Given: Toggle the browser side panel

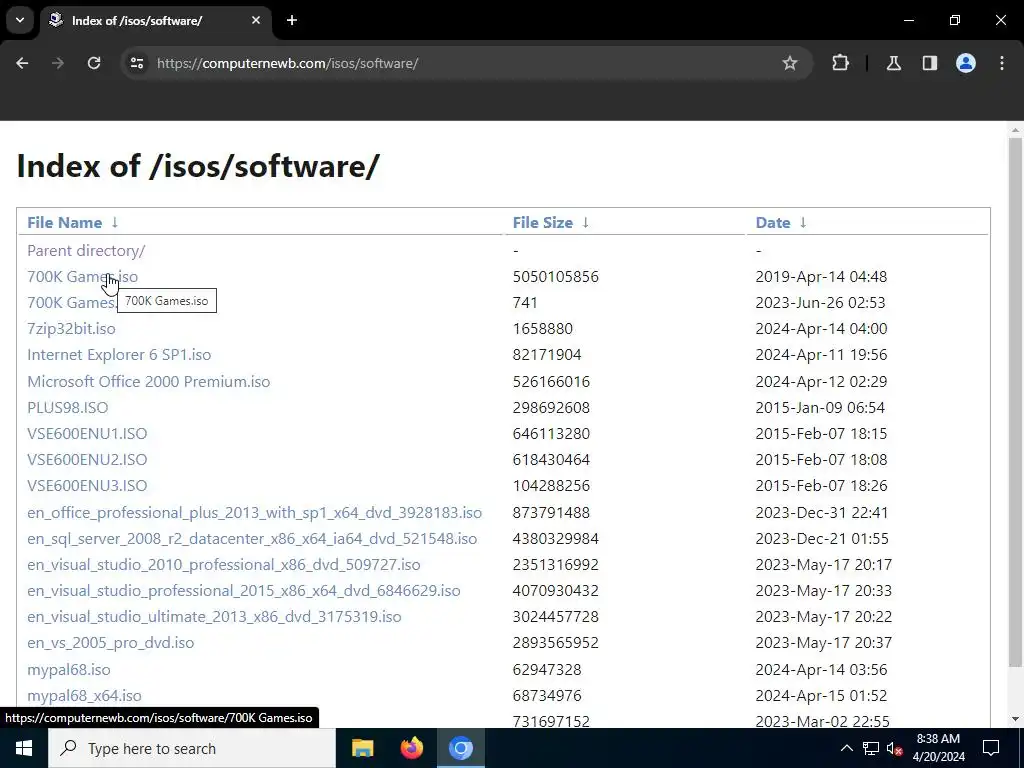Looking at the screenshot, I should click(930, 63).
